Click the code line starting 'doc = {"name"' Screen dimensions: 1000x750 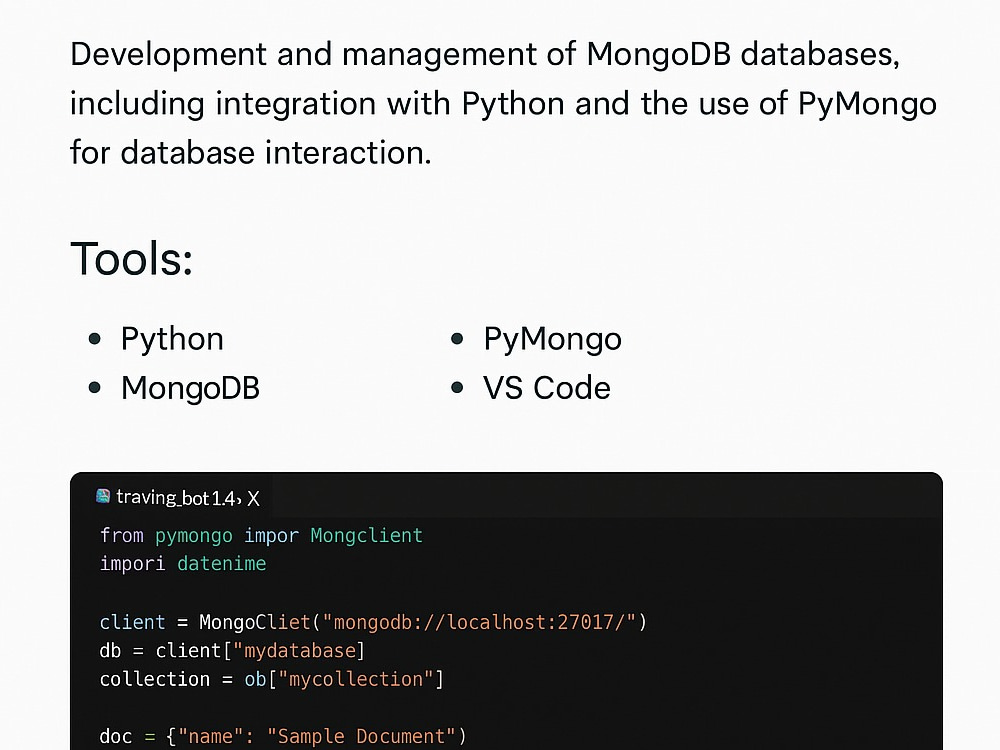point(283,736)
